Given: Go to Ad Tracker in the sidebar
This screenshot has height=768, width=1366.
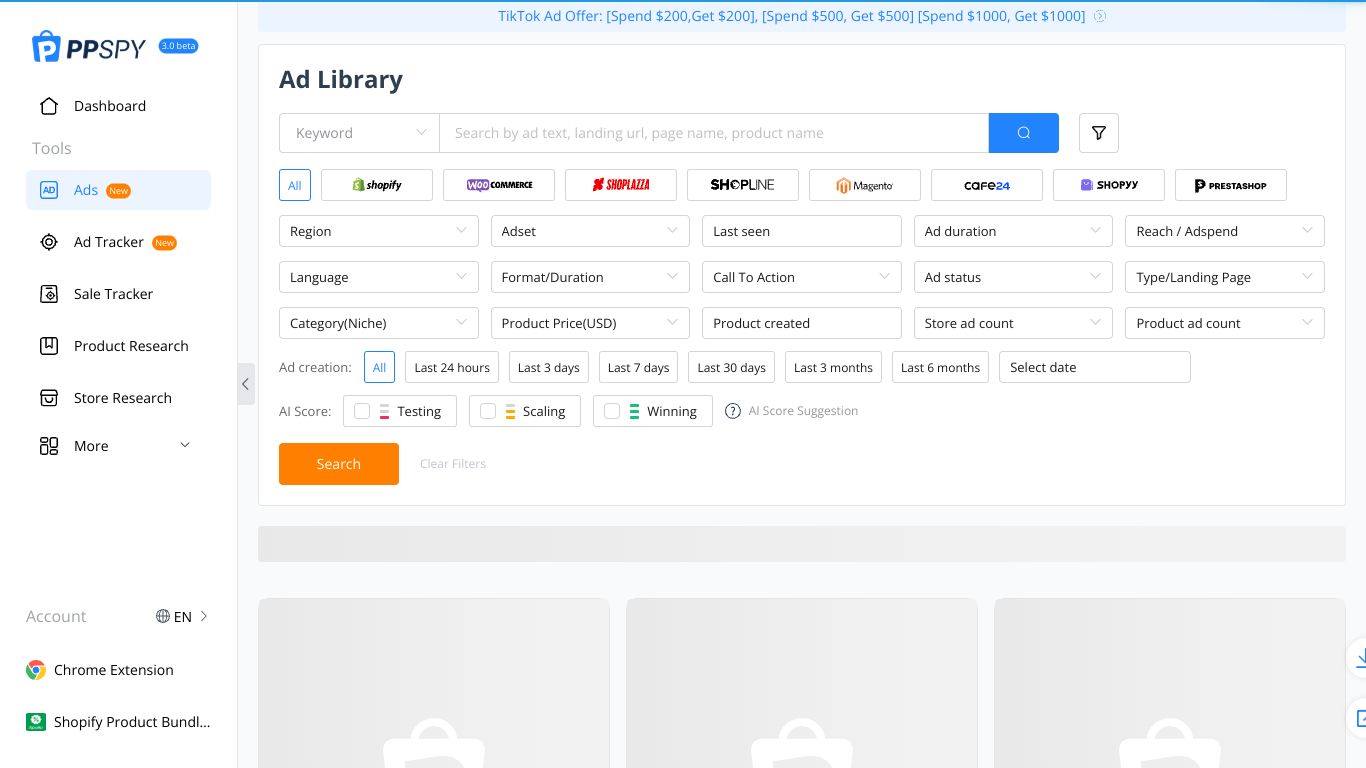Looking at the screenshot, I should pos(109,242).
